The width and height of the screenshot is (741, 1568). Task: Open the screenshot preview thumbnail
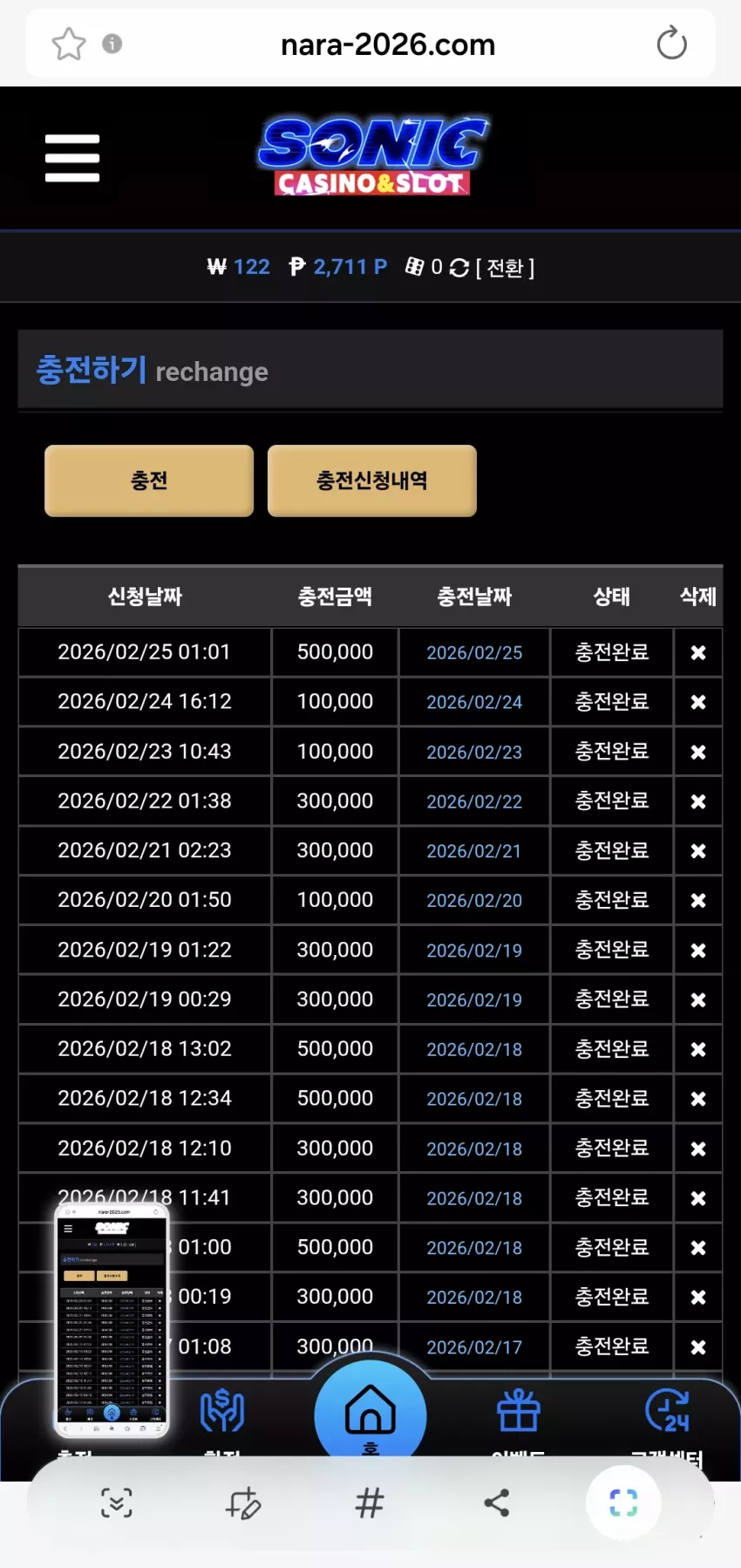pyautogui.click(x=112, y=1320)
